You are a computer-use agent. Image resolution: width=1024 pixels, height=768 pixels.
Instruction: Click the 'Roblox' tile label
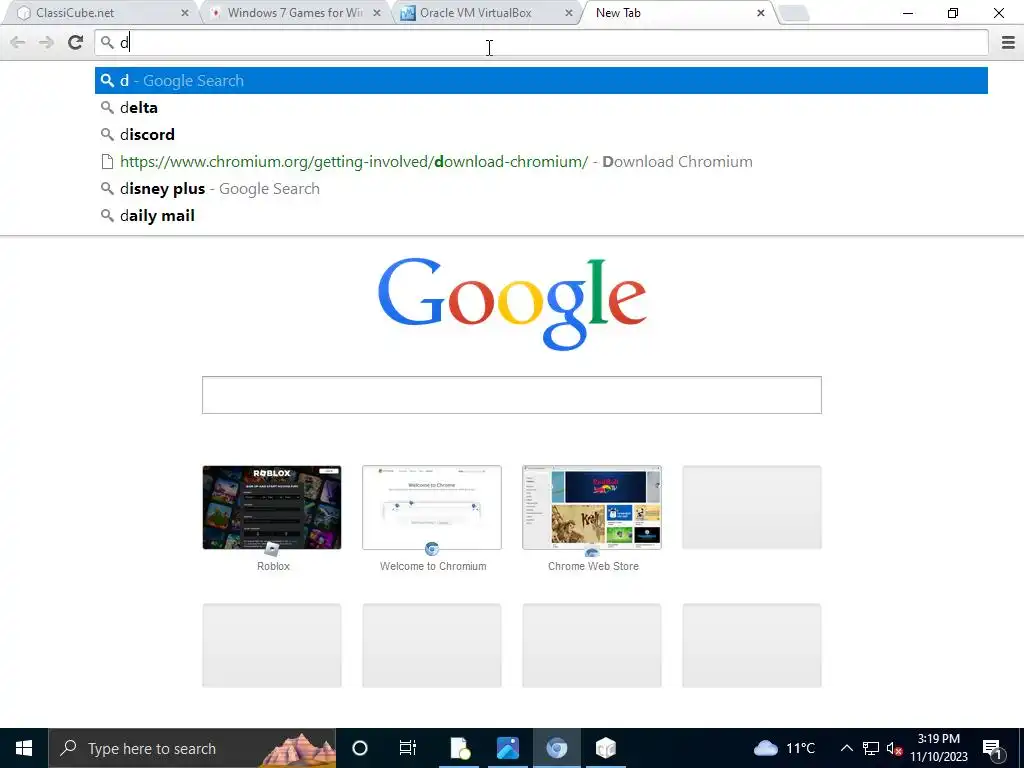[273, 566]
